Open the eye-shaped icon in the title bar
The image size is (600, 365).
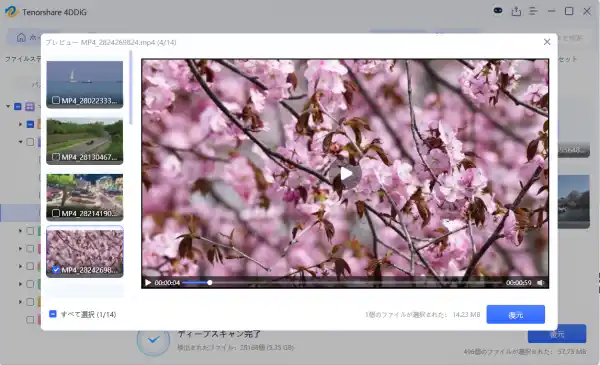click(498, 11)
